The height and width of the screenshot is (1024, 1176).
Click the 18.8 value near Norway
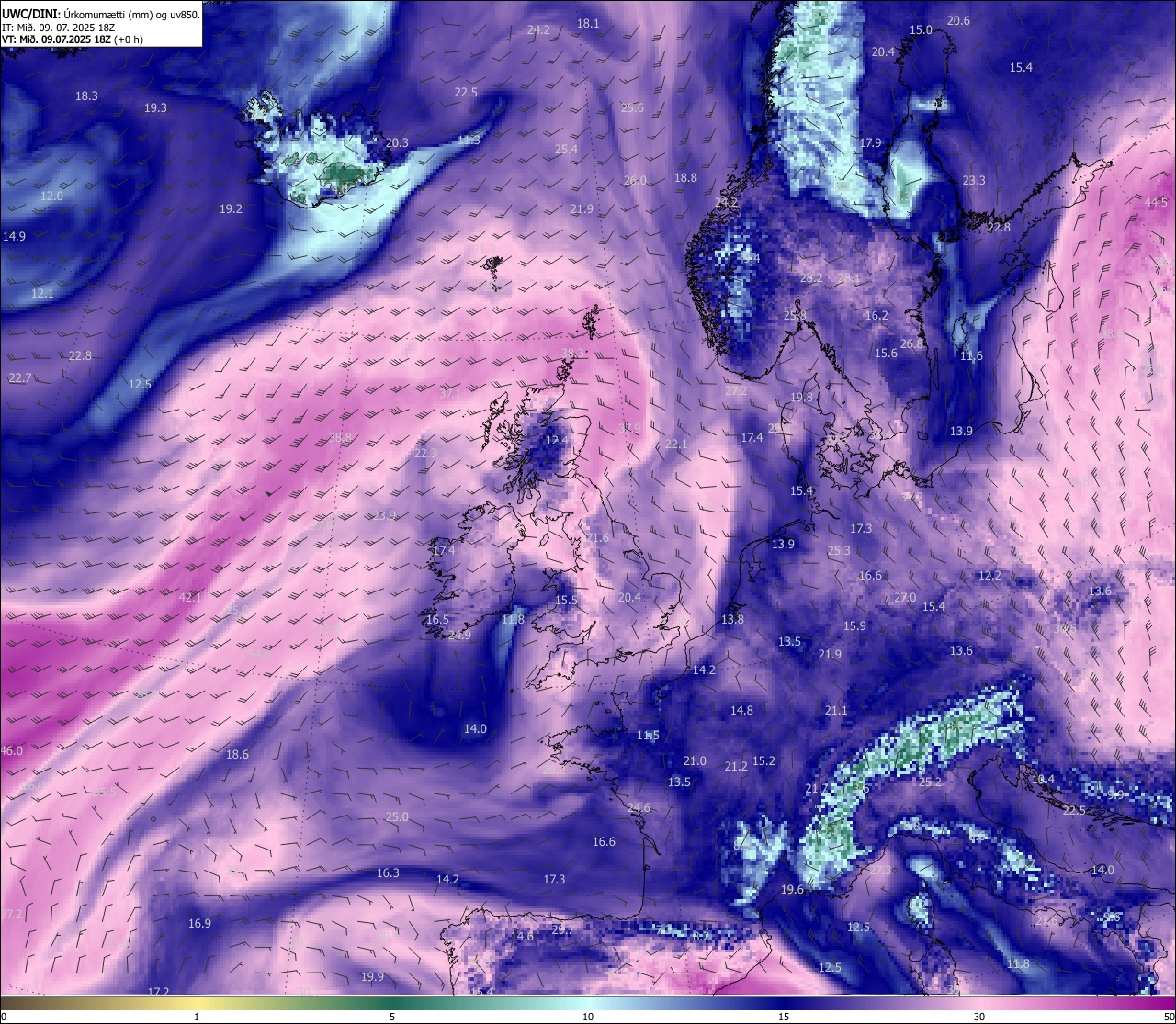(685, 177)
